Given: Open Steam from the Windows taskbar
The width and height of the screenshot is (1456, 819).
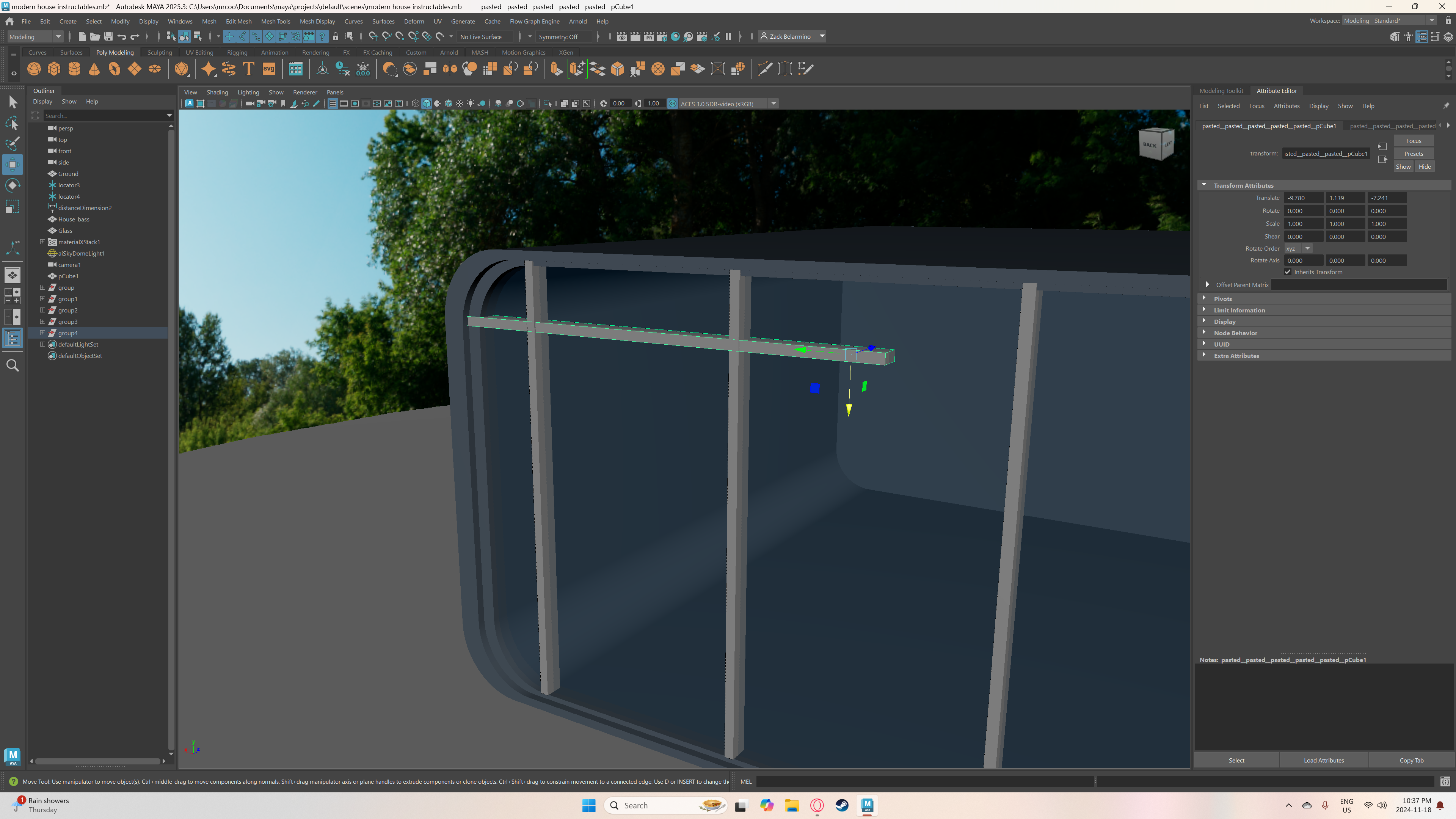Looking at the screenshot, I should click(x=842, y=805).
